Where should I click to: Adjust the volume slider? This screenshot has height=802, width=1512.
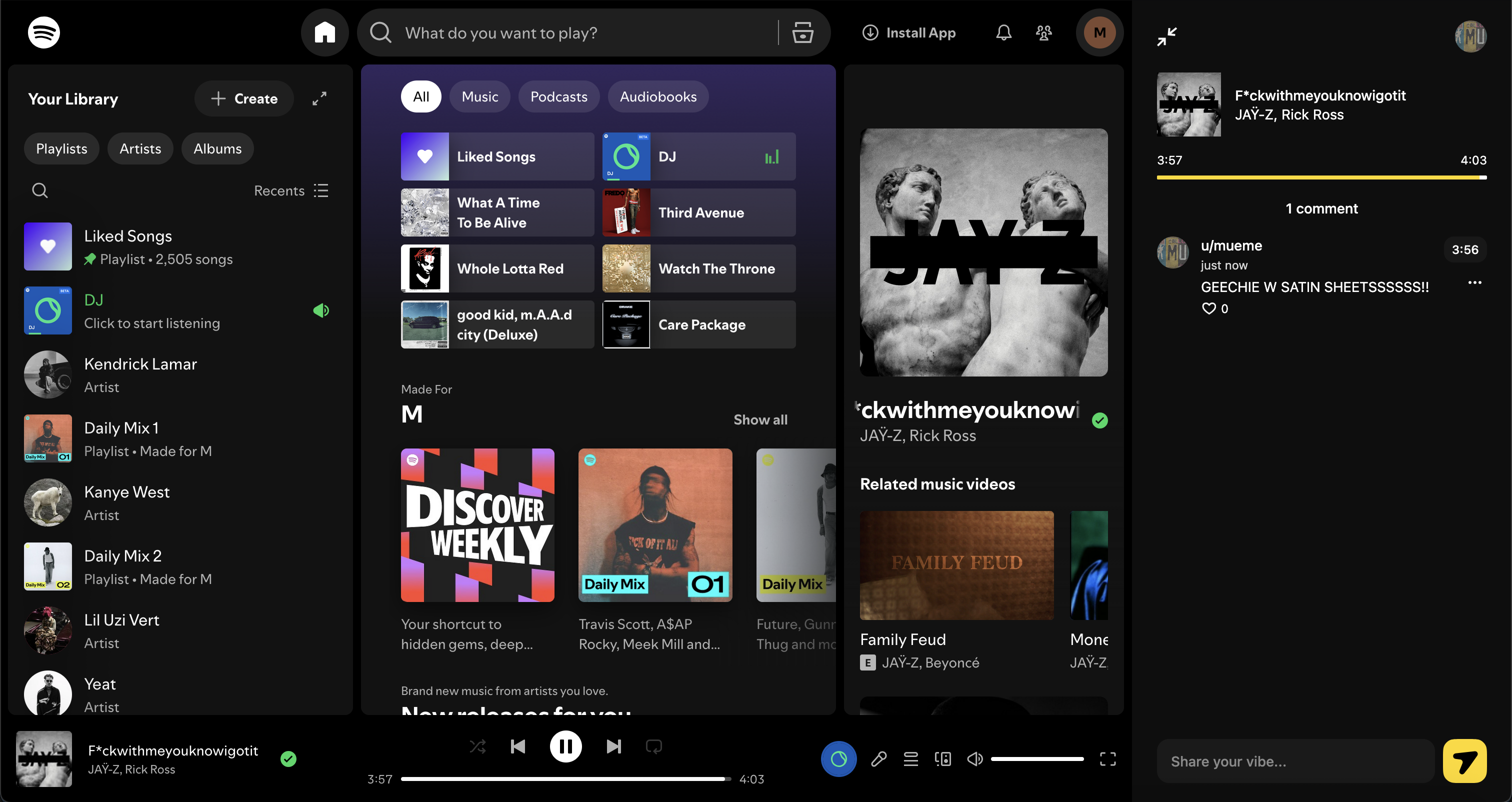click(x=1036, y=759)
